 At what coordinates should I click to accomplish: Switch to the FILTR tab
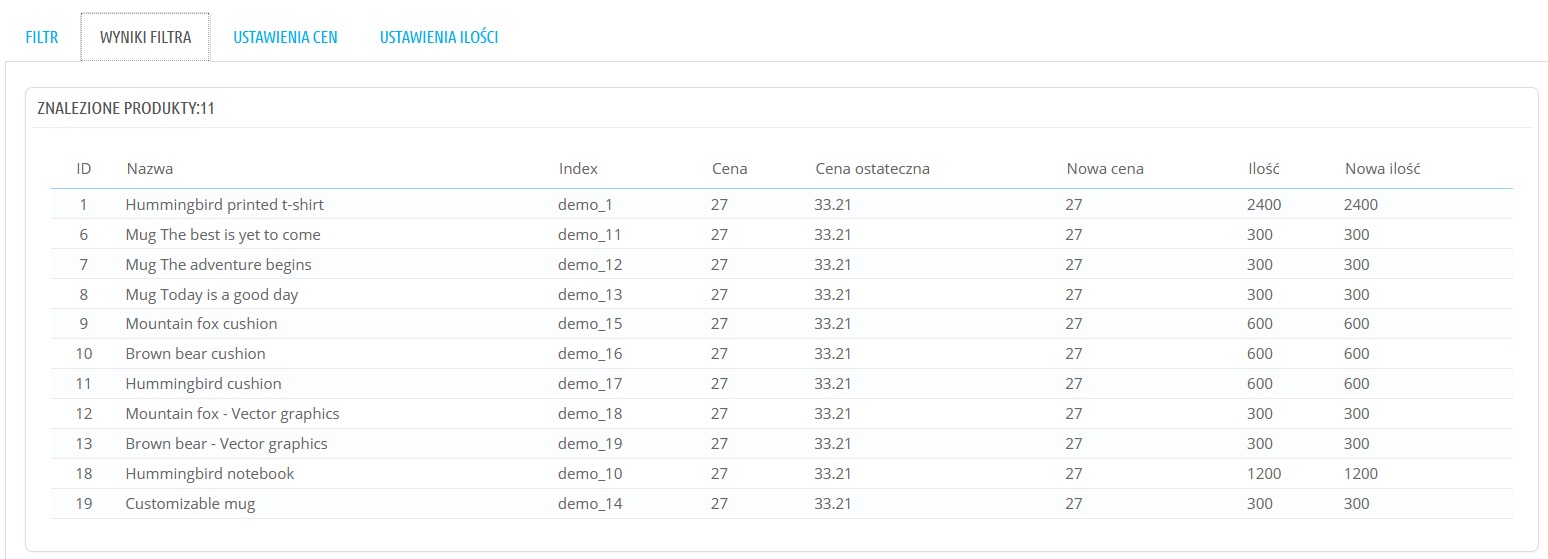point(42,37)
